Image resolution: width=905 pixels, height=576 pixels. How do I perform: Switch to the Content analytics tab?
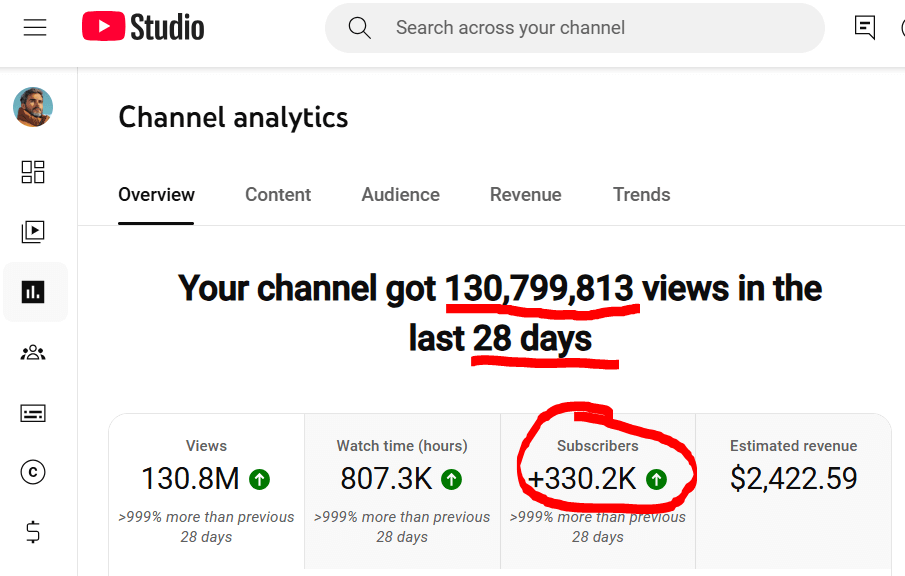click(x=278, y=195)
